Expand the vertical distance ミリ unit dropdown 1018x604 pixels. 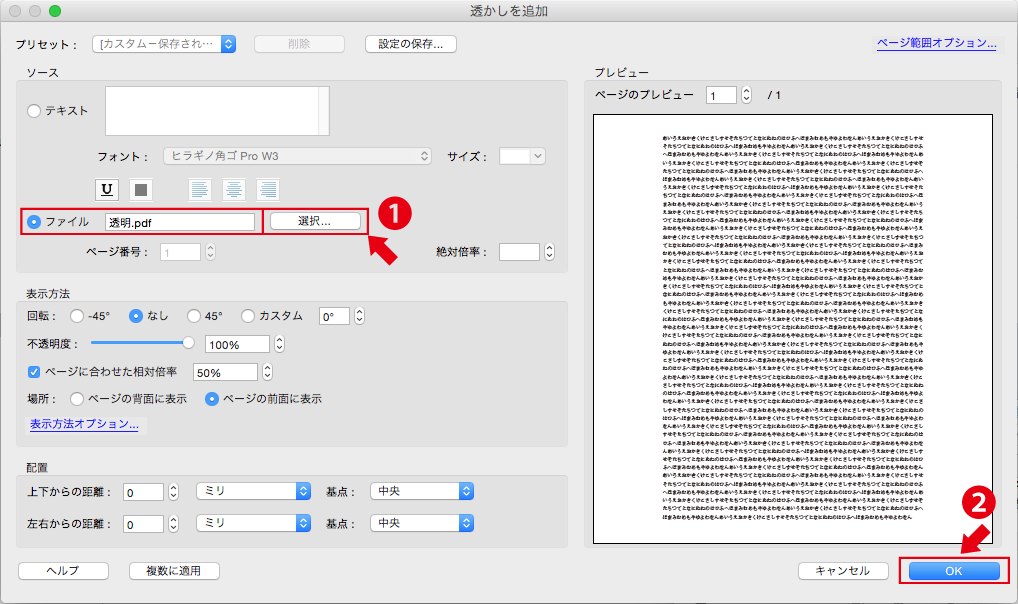[x=253, y=491]
